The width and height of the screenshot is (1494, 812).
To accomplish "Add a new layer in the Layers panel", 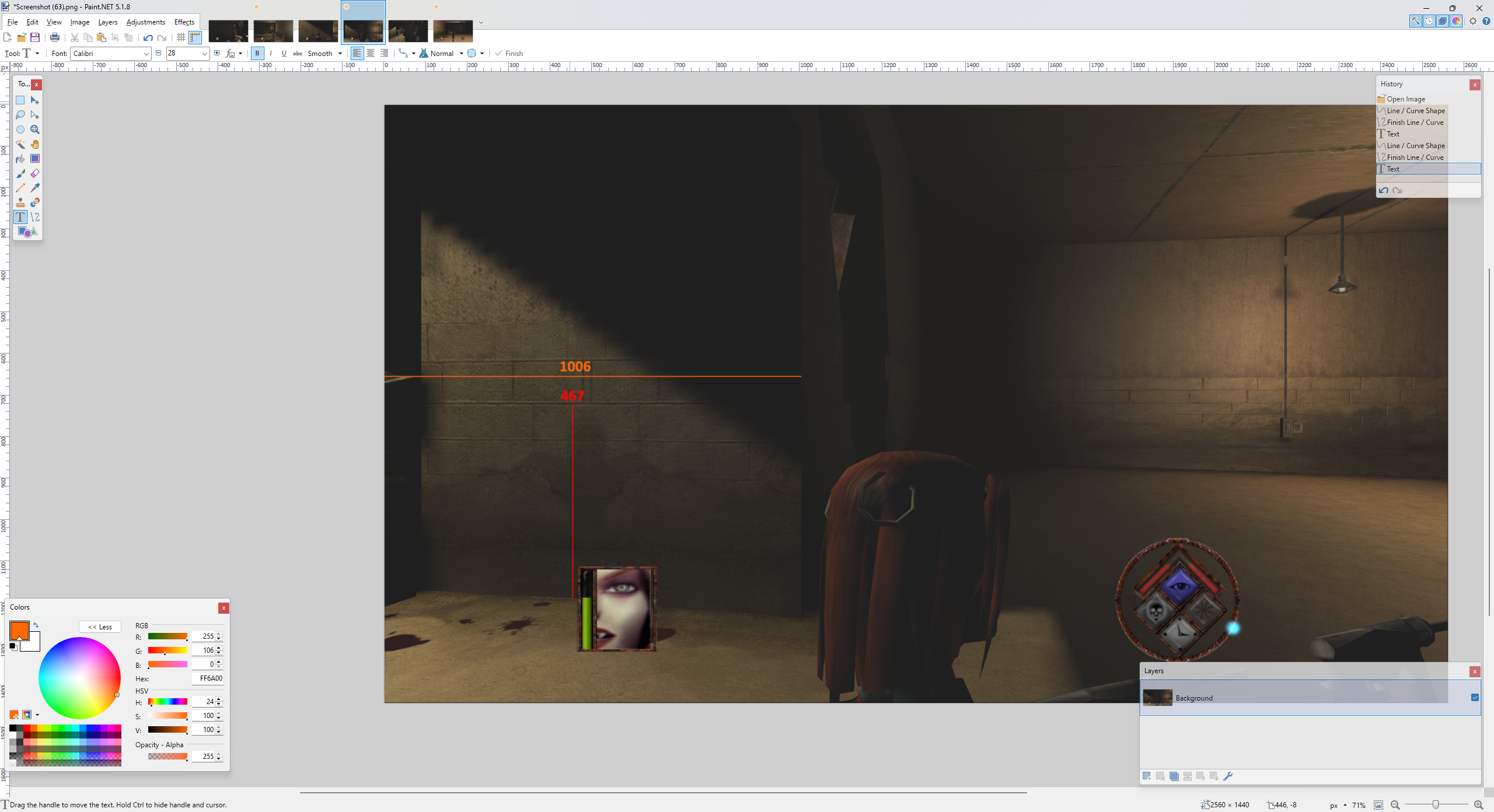I will coord(1147,776).
